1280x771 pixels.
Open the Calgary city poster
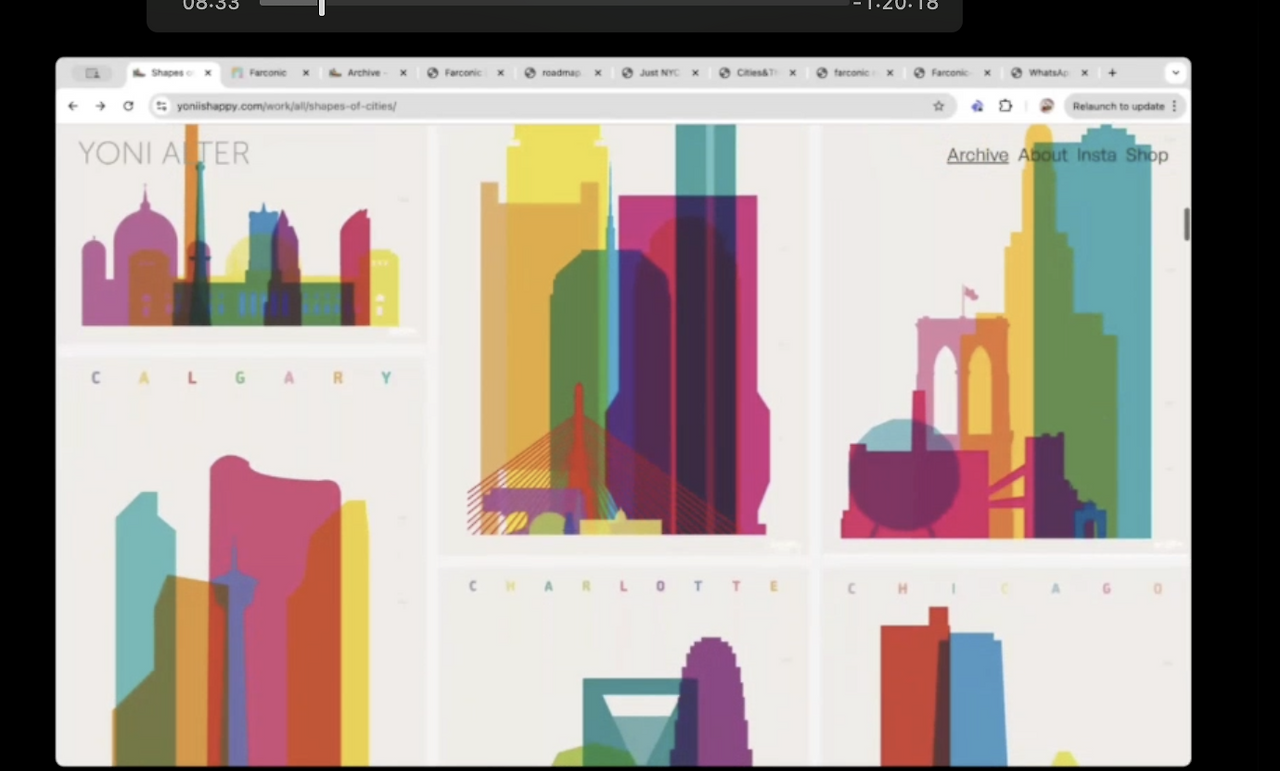pos(241,562)
